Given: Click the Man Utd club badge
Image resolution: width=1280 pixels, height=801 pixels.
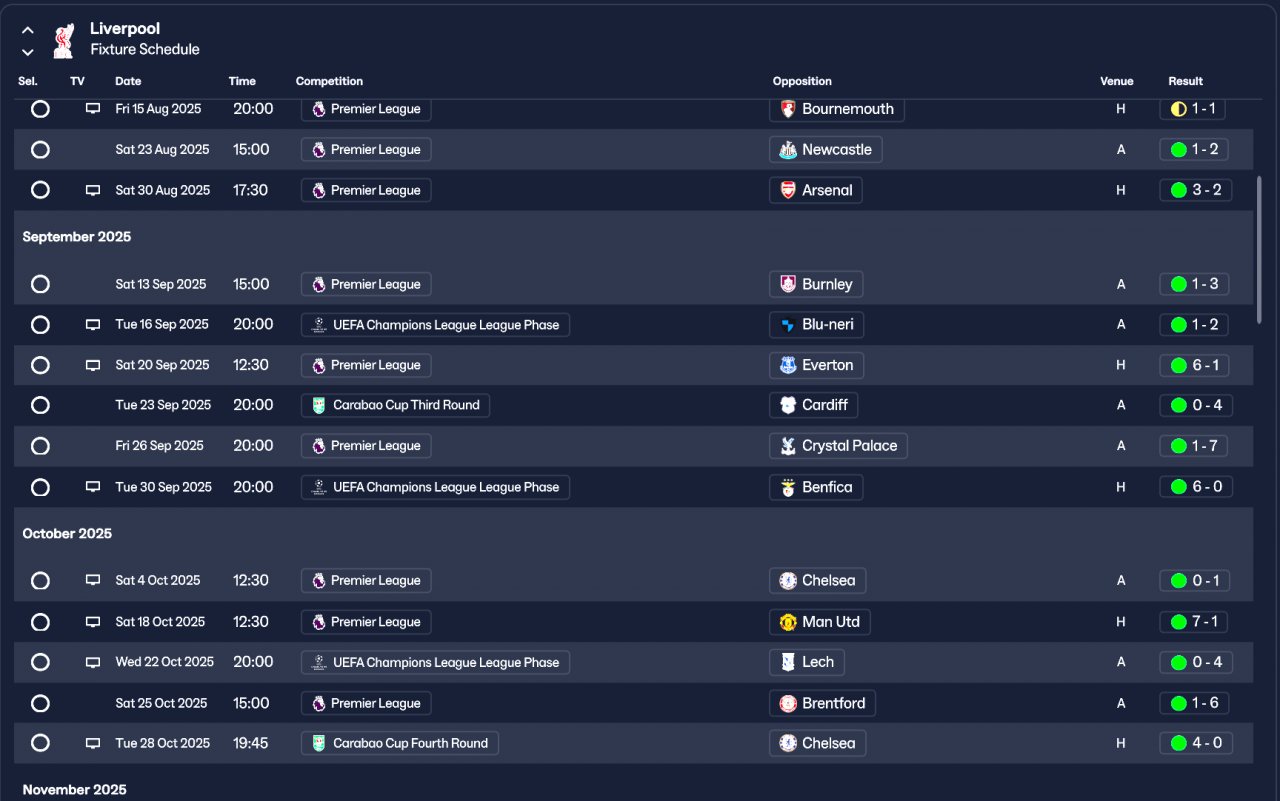Looking at the screenshot, I should [x=788, y=622].
